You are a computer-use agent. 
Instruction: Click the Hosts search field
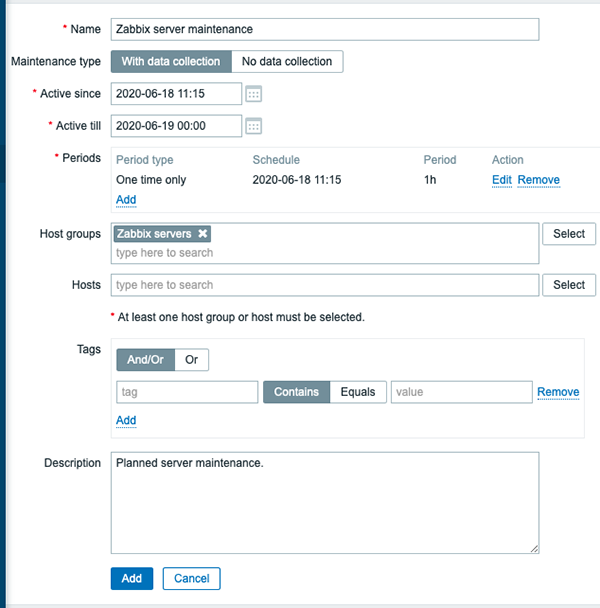tap(325, 285)
